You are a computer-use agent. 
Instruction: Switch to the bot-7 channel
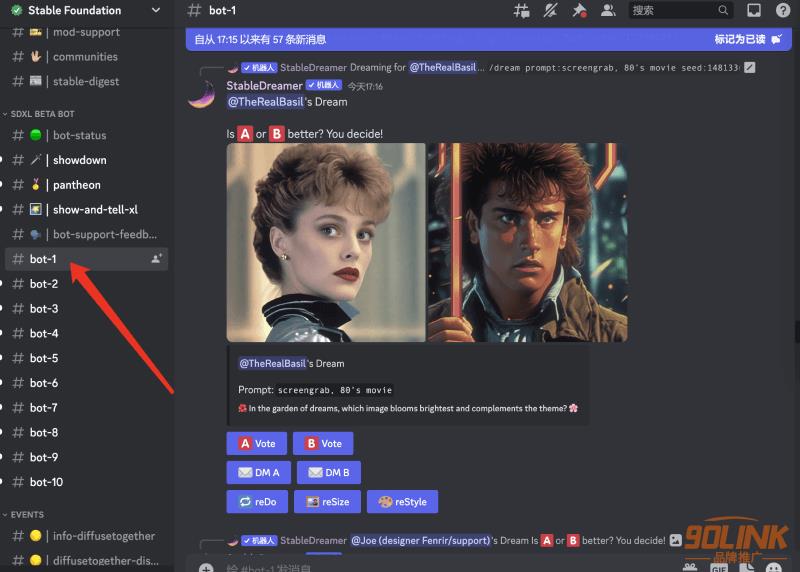click(87, 408)
